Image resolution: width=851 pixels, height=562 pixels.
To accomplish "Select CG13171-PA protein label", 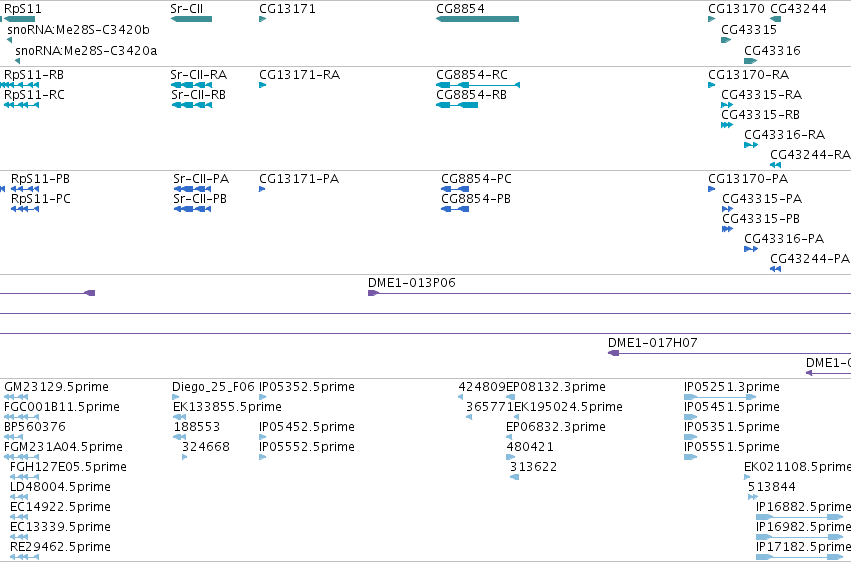I will (299, 179).
